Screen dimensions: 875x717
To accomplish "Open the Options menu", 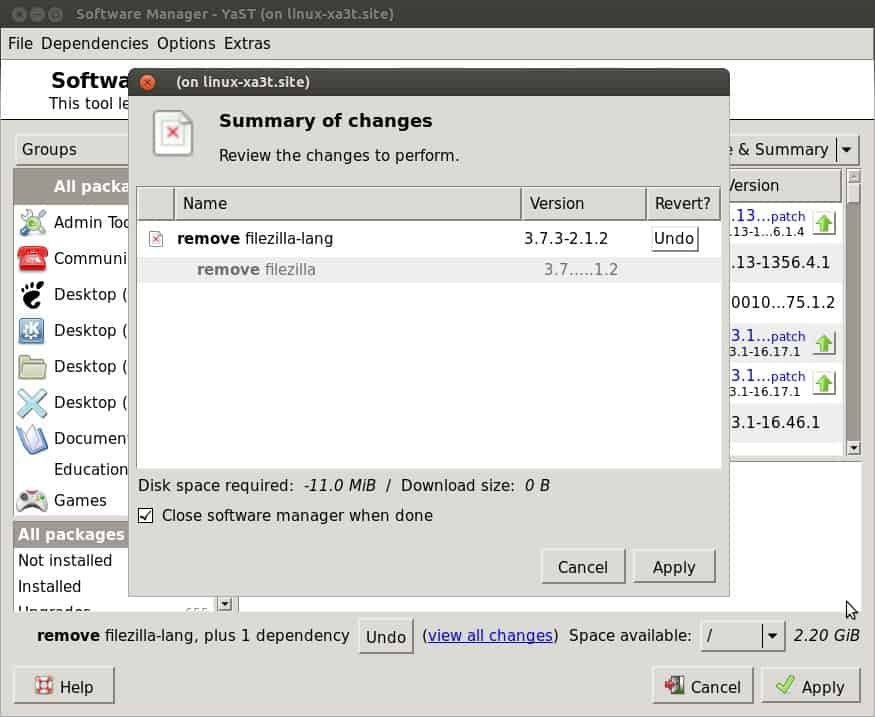I will (186, 44).
